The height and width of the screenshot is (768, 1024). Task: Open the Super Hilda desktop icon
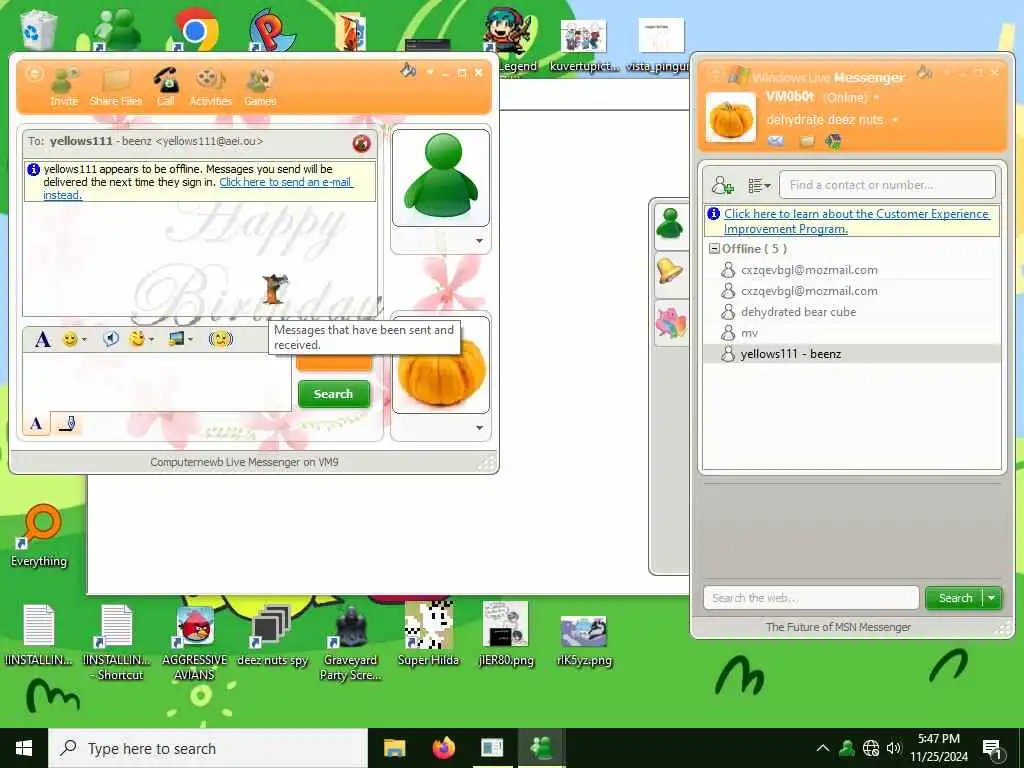(428, 633)
